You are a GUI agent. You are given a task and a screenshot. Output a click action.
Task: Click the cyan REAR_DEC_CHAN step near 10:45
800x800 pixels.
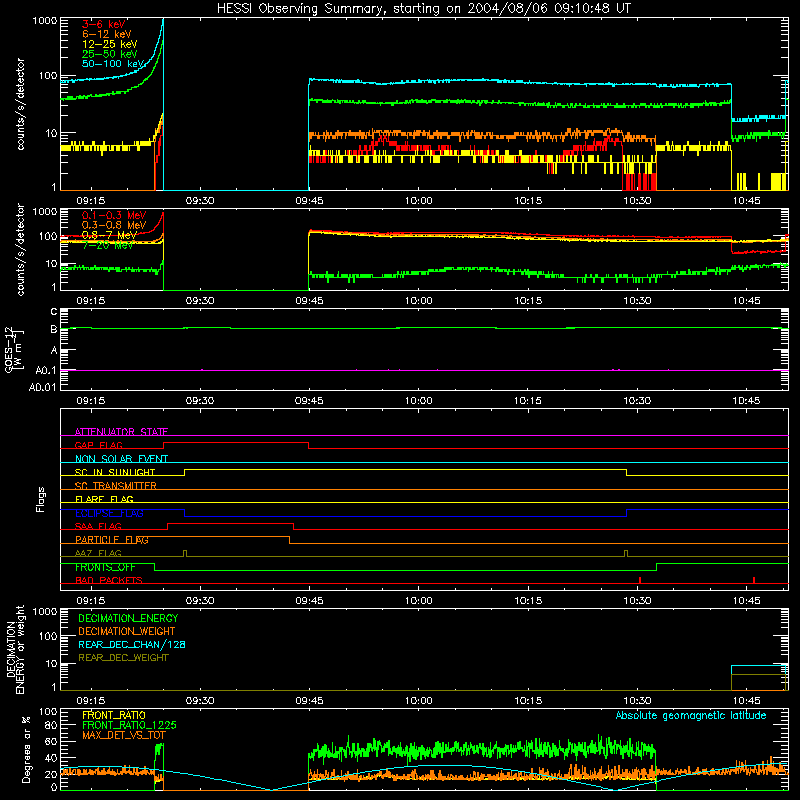[759, 666]
